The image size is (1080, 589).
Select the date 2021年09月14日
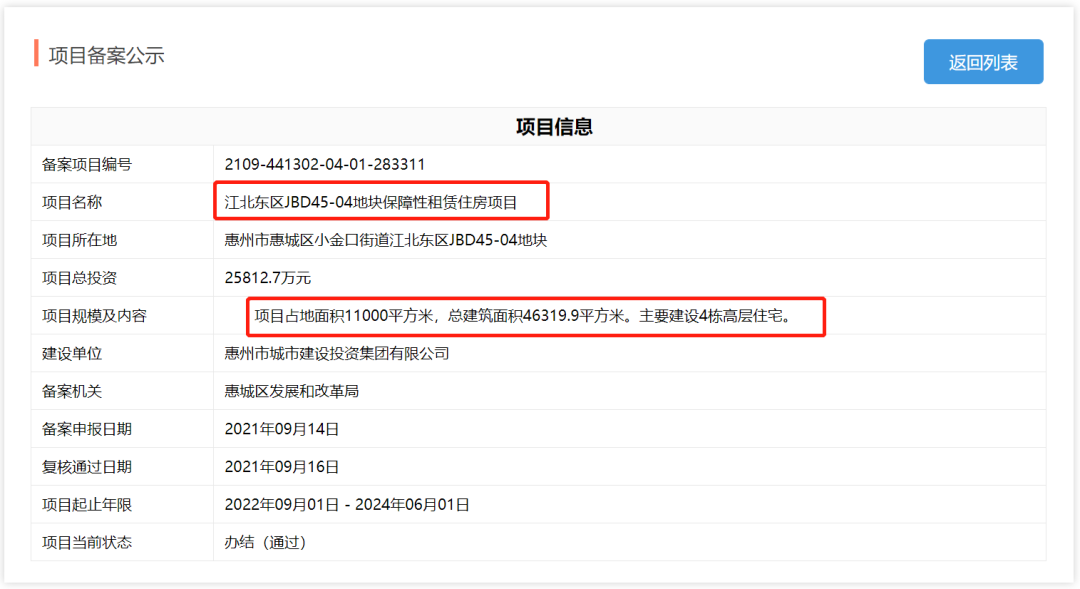coord(282,430)
